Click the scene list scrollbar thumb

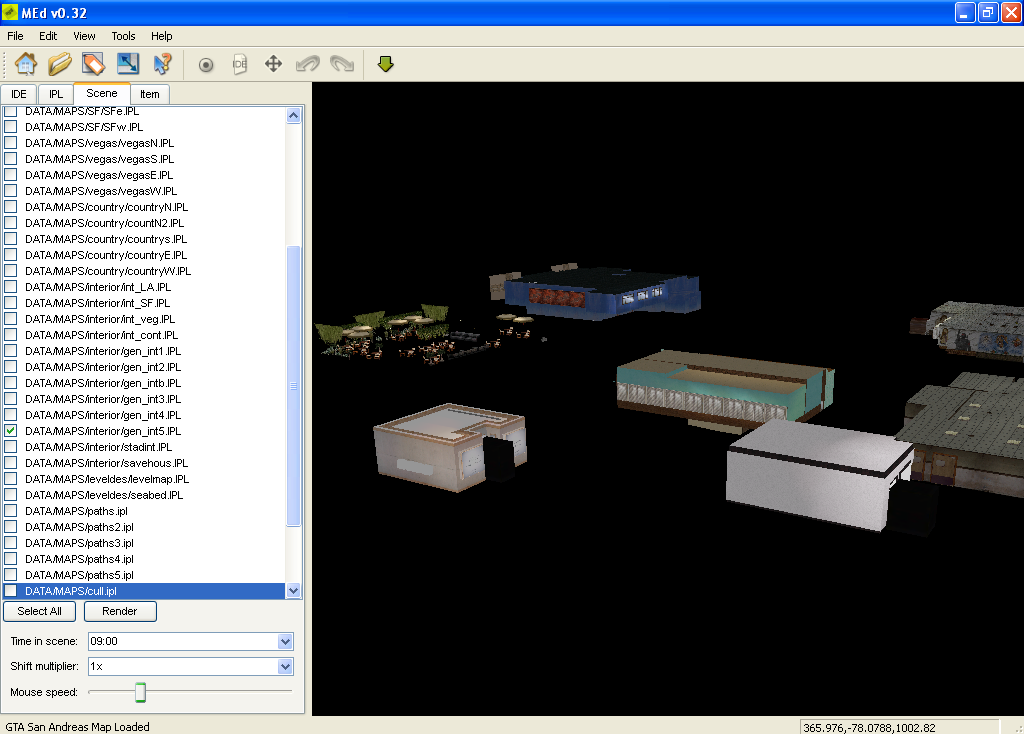[x=293, y=386]
